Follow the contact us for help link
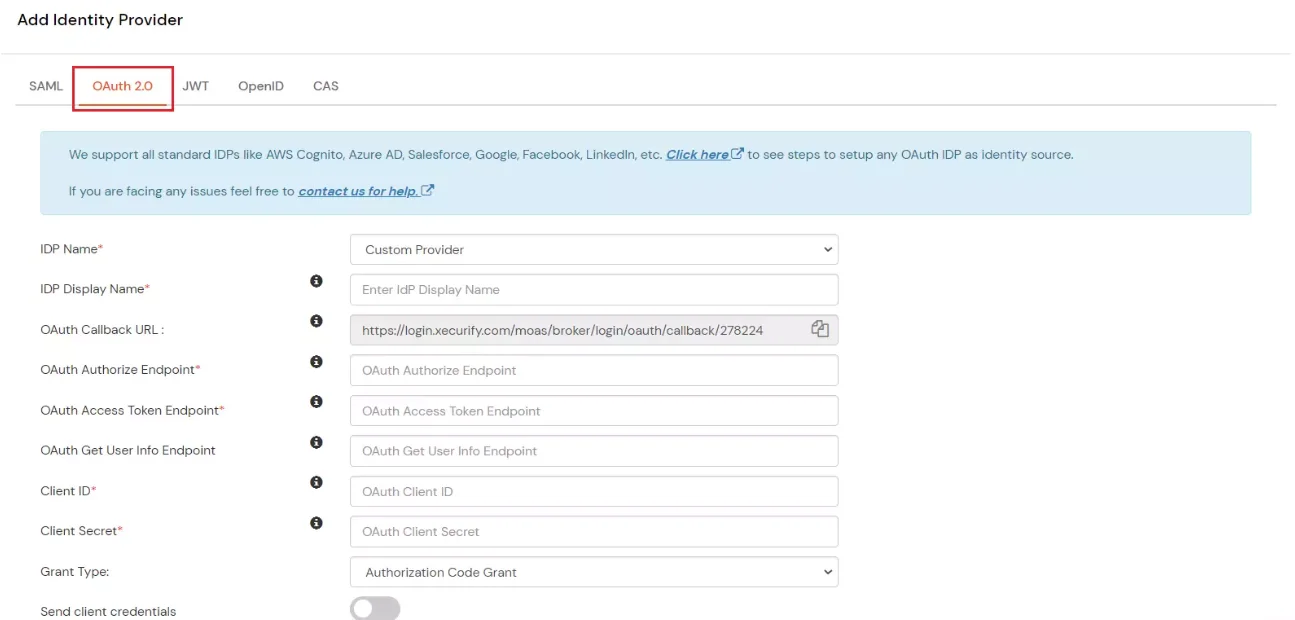The width and height of the screenshot is (1295, 620). [x=359, y=190]
